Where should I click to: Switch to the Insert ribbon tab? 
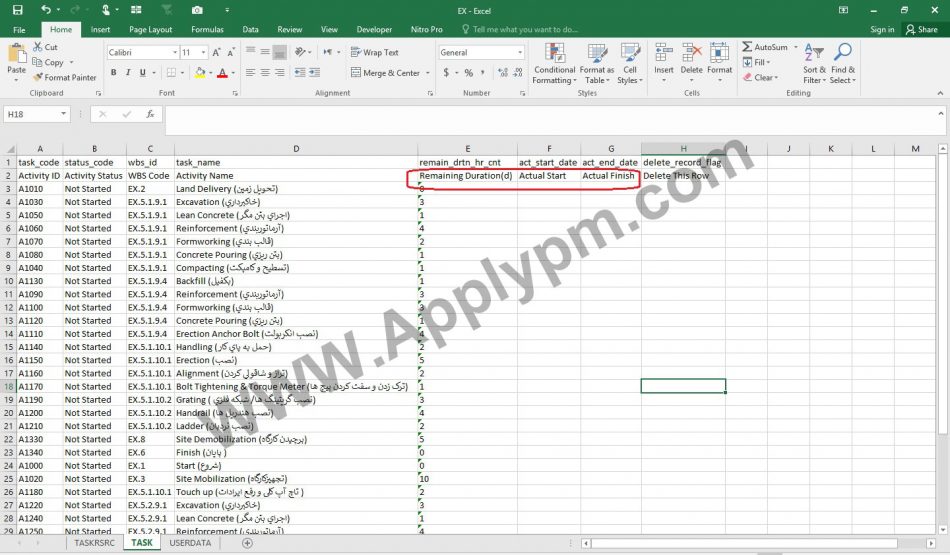[x=101, y=29]
